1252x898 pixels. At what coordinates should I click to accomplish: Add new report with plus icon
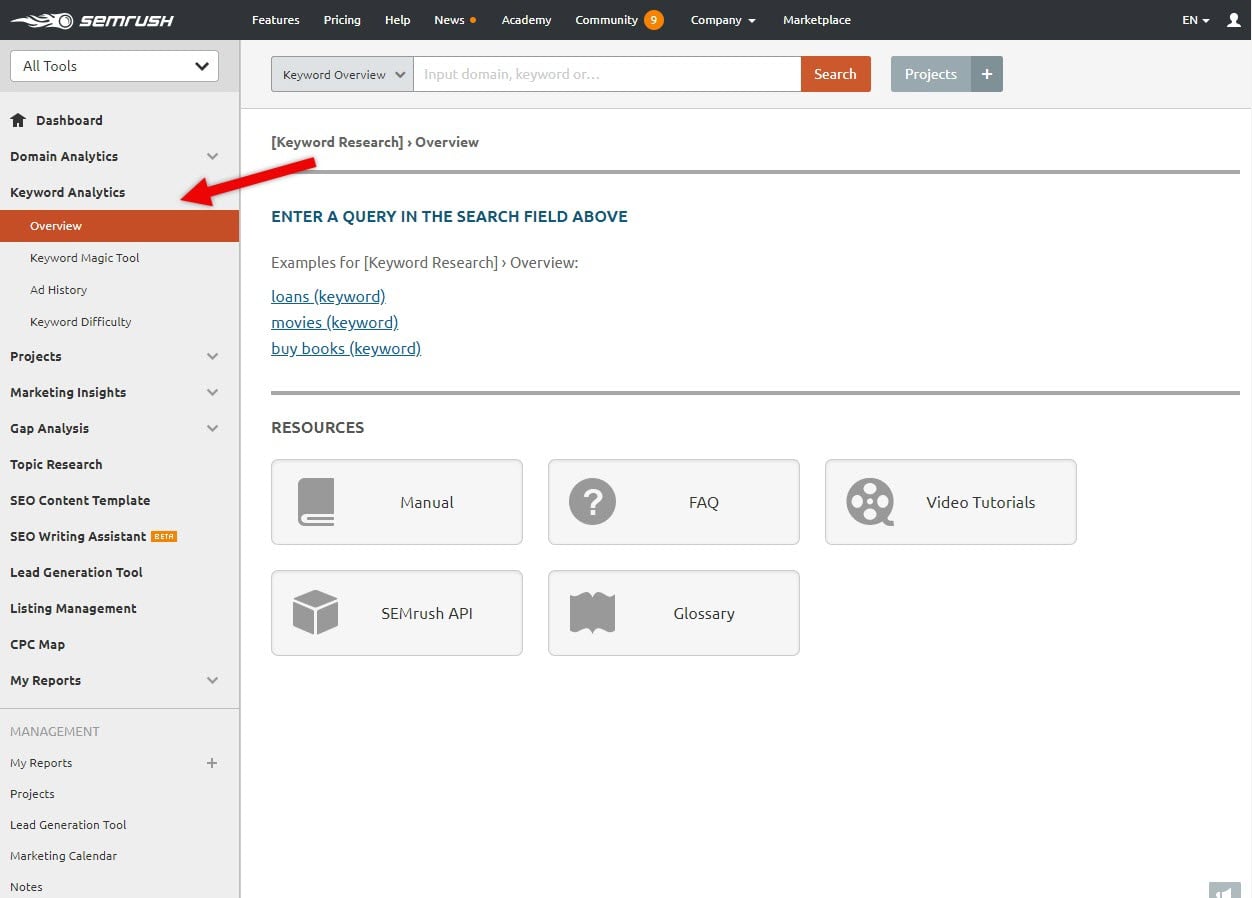pyautogui.click(x=211, y=763)
